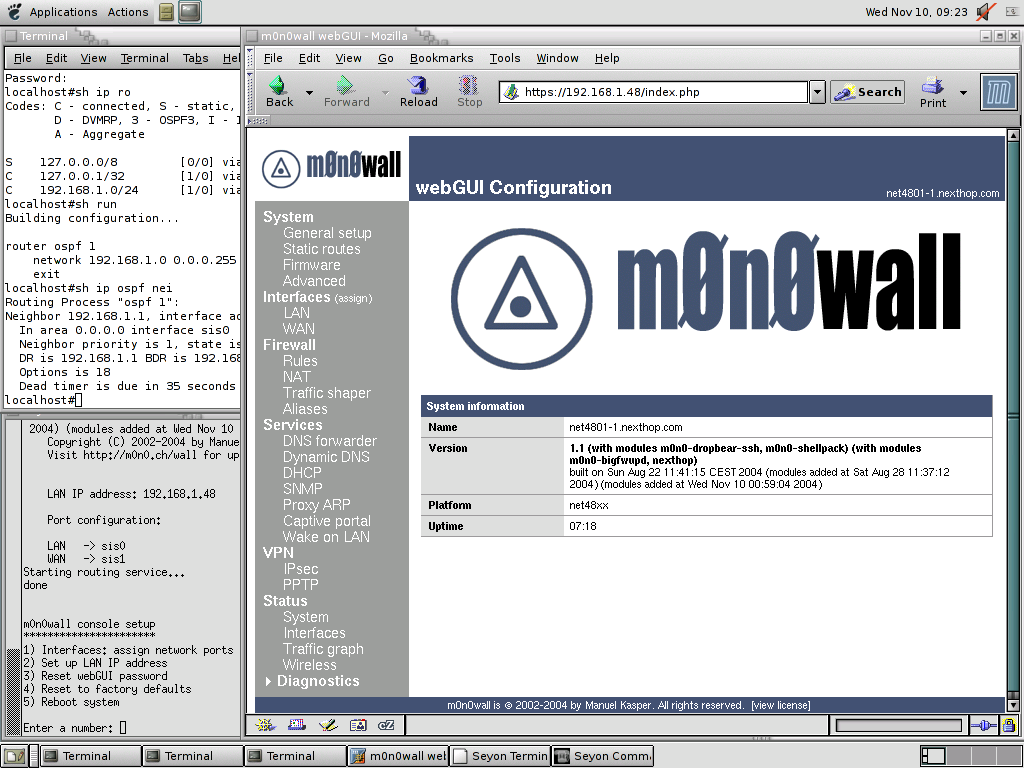The width and height of the screenshot is (1024, 768).
Task: Open Composer from the status bar icon
Action: [327, 724]
